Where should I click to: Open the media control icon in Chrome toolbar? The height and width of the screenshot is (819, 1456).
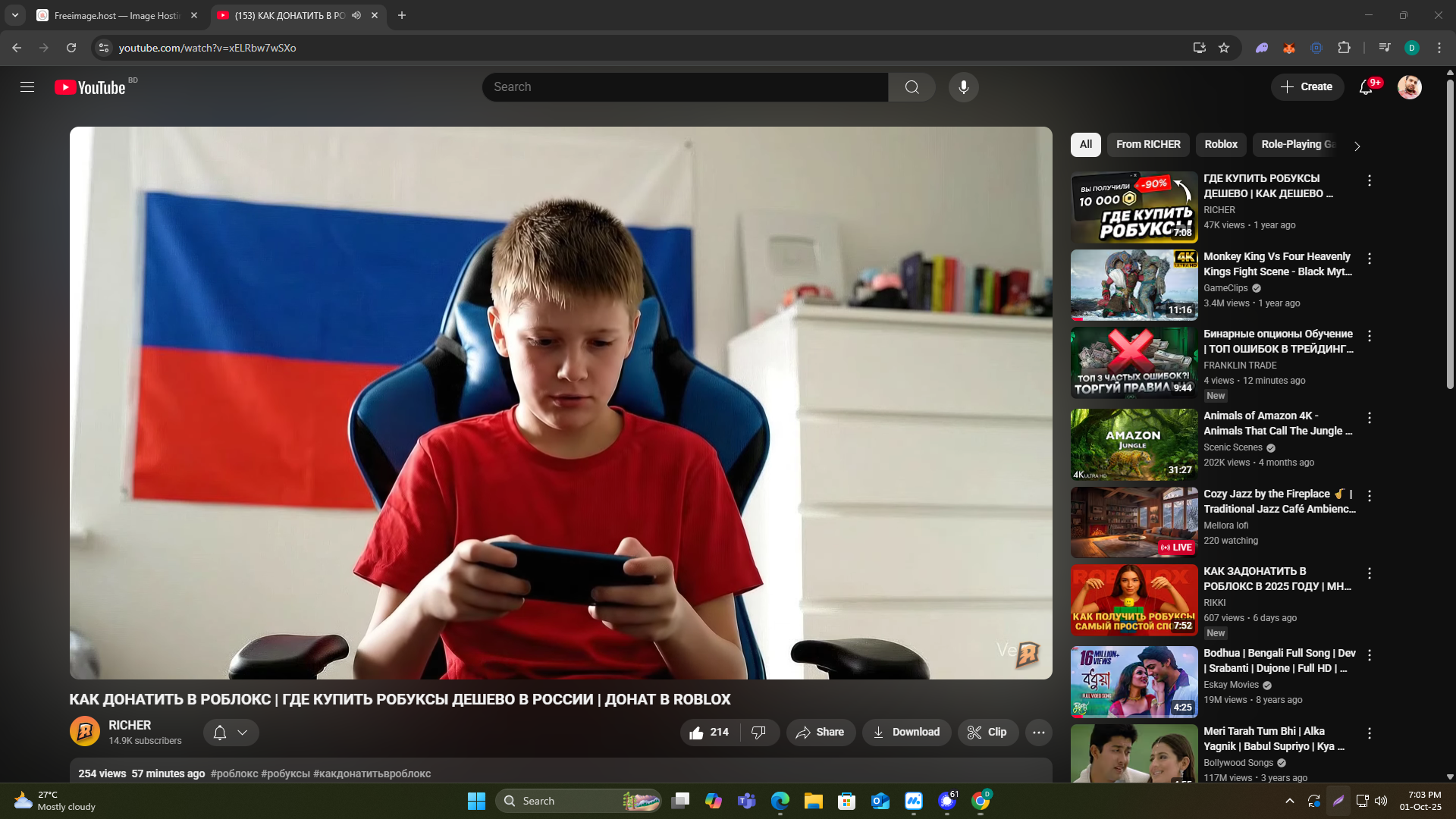tap(1385, 48)
